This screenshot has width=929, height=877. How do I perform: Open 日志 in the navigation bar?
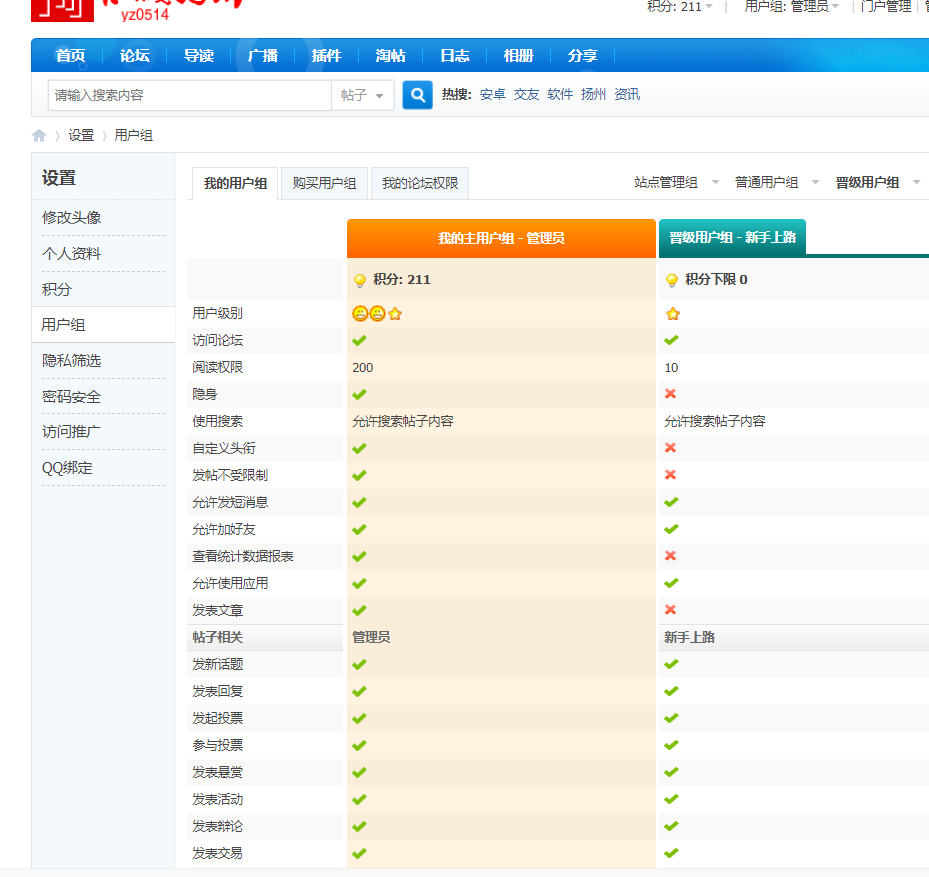[454, 56]
